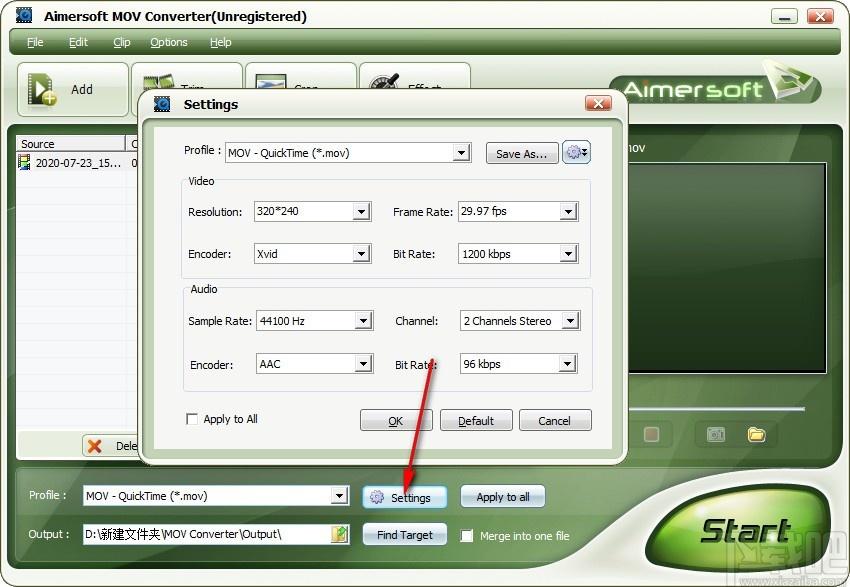Expand the Profile dropdown in Settings dialog
Viewport: 850px width, 587px height.
coord(461,153)
